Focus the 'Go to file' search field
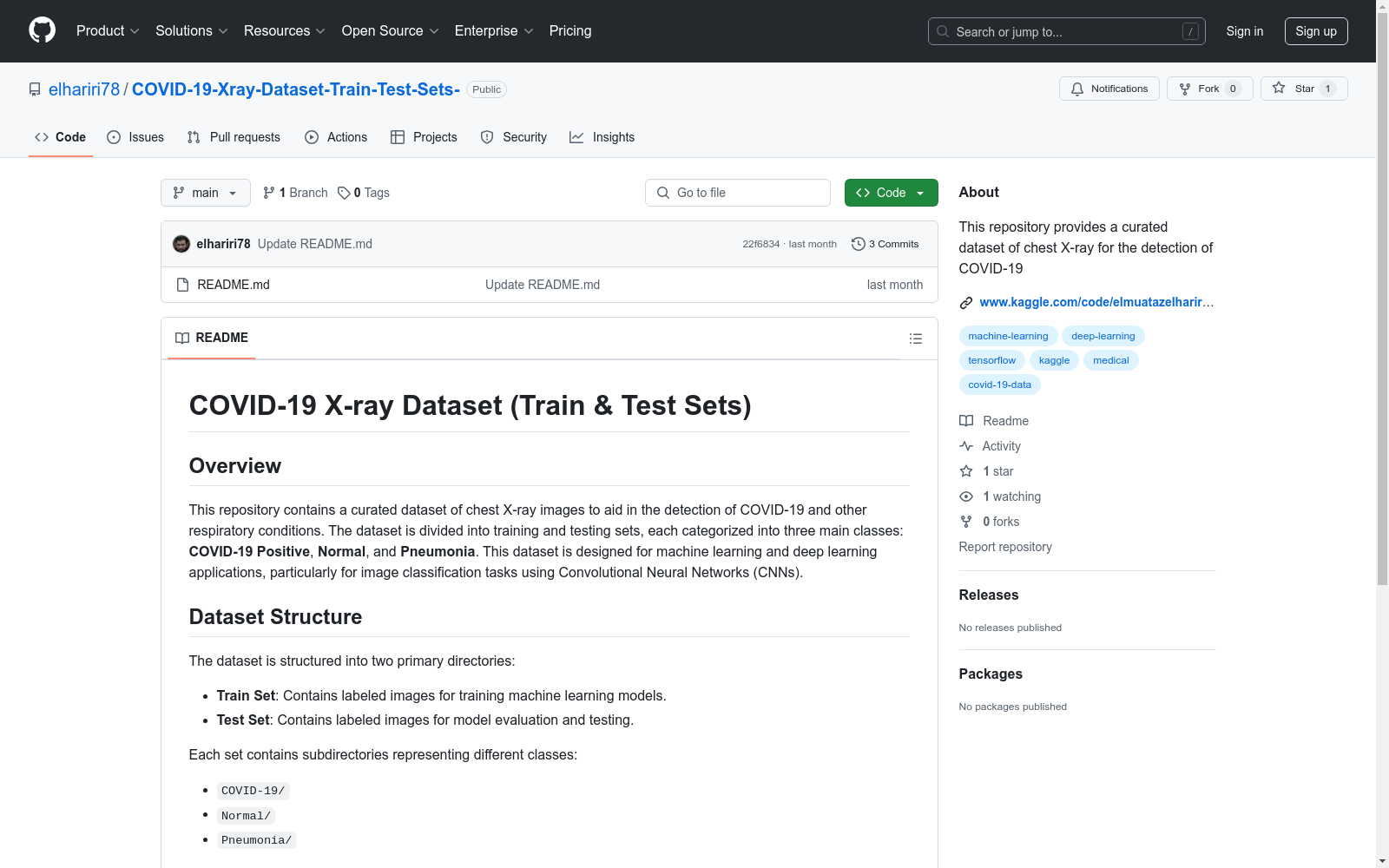This screenshot has height=868, width=1389. click(x=738, y=193)
